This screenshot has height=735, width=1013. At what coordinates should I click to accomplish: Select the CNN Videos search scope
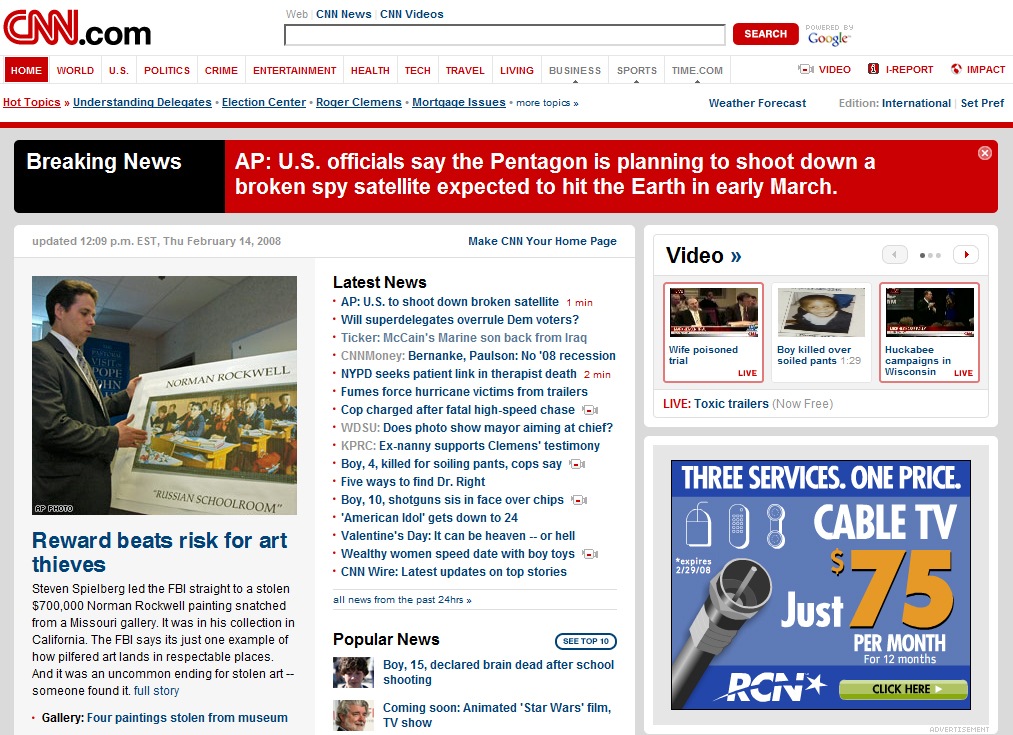point(411,14)
